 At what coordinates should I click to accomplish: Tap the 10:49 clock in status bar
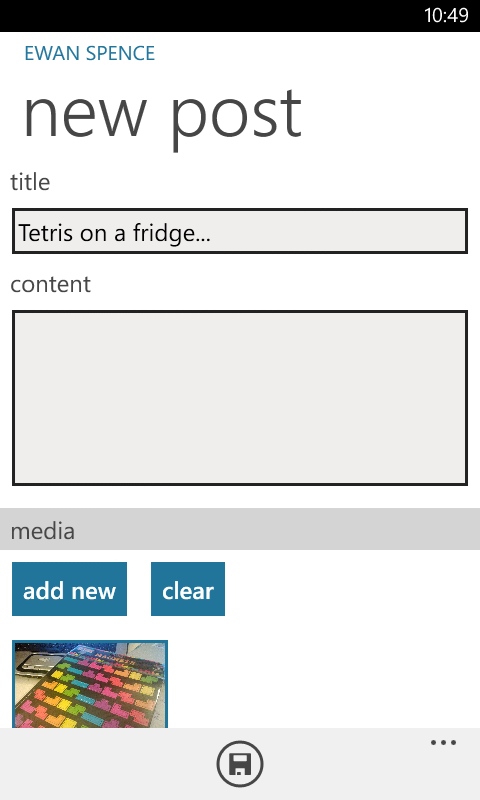pos(446,15)
